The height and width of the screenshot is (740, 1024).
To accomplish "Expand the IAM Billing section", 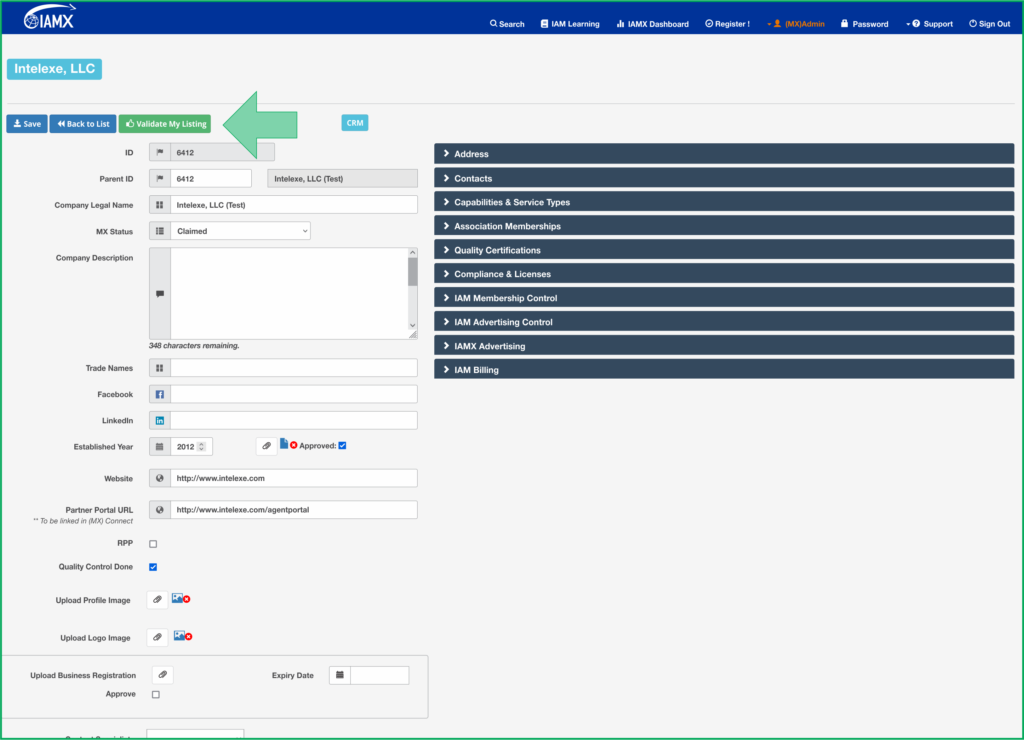I will click(724, 370).
